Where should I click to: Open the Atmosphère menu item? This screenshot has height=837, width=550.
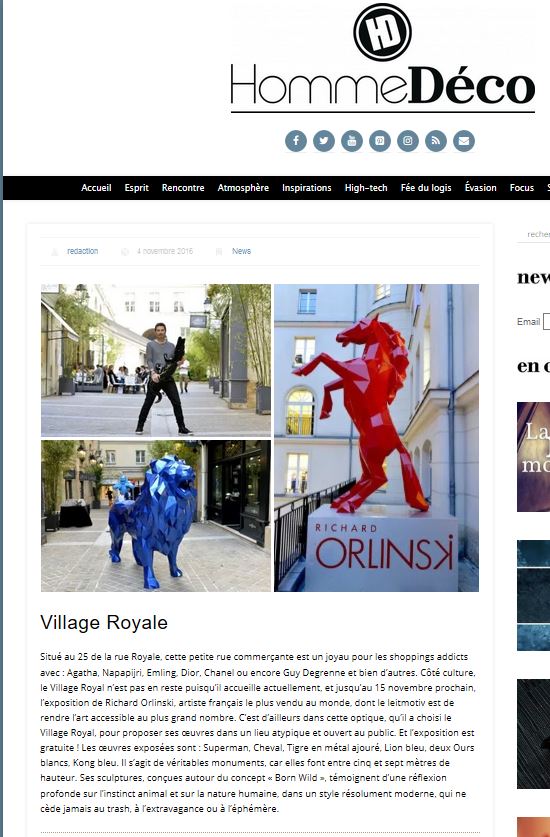click(x=243, y=188)
